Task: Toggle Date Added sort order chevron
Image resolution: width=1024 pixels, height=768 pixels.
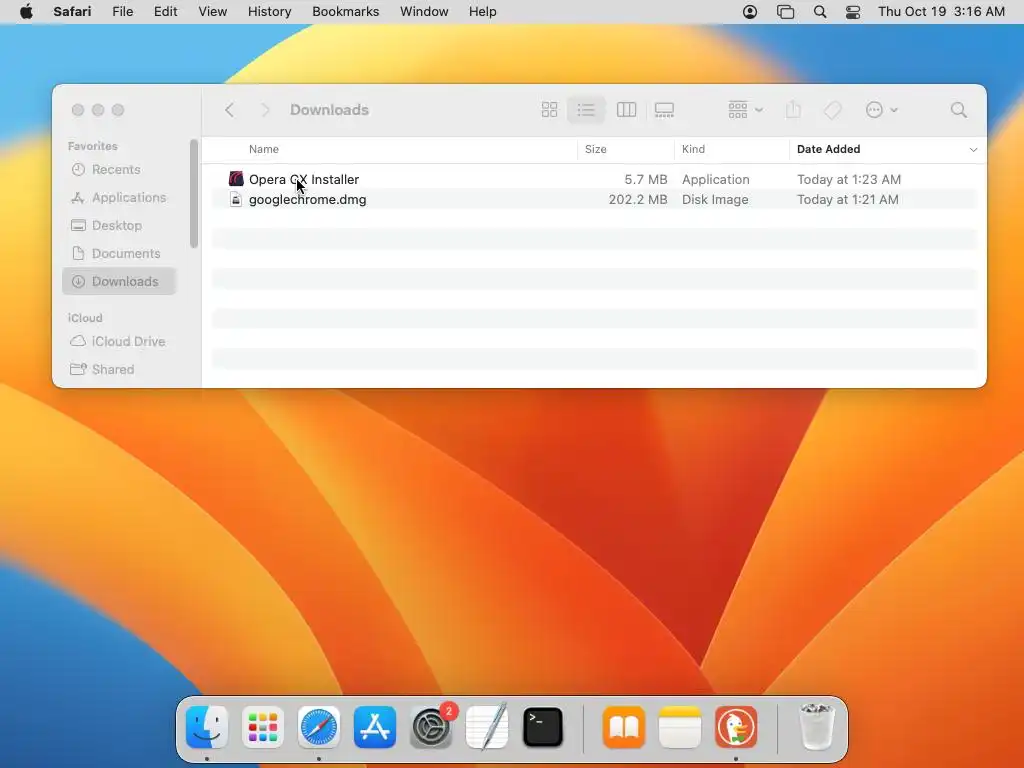Action: [973, 150]
